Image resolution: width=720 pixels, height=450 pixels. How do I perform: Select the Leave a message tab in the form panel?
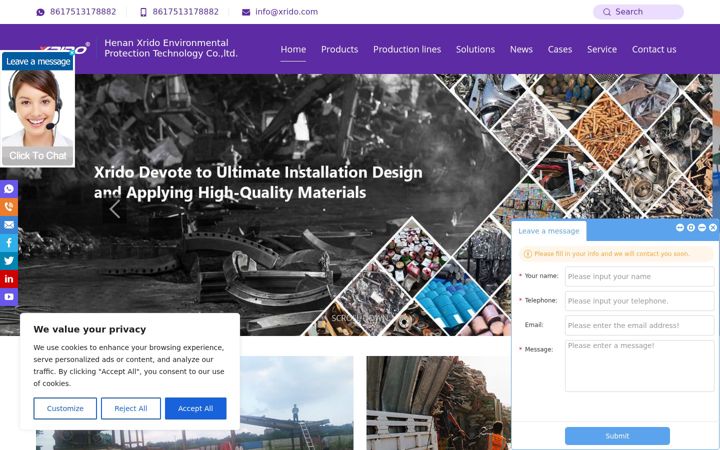[x=549, y=231]
